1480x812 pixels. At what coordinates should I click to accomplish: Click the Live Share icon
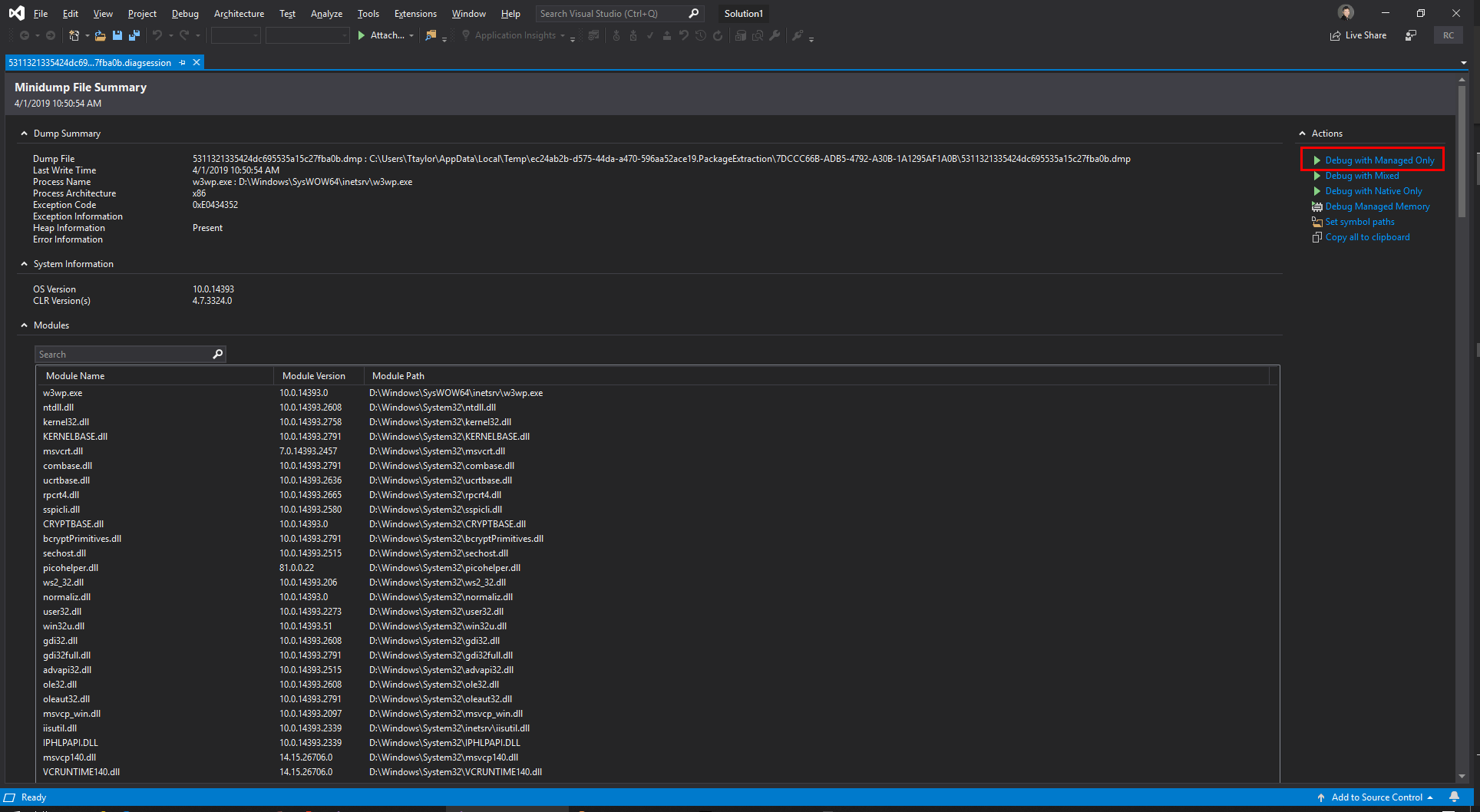1336,35
